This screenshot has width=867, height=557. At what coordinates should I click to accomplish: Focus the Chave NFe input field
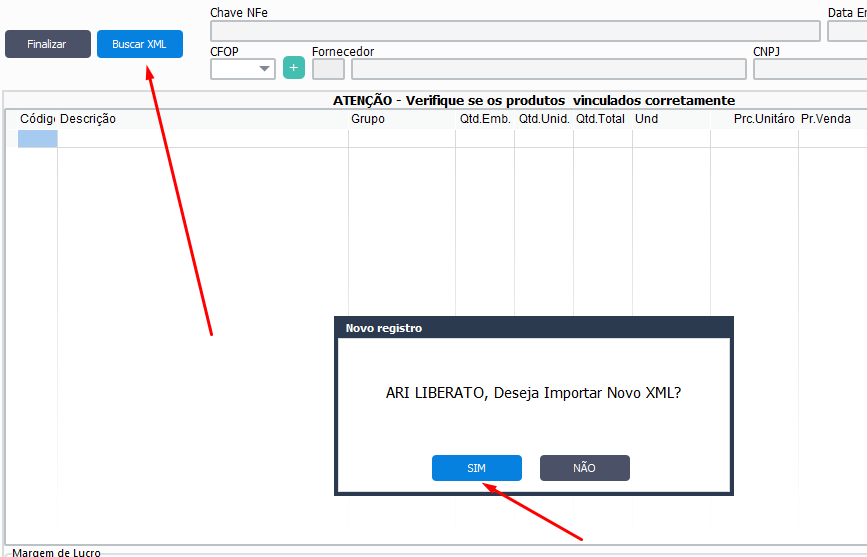515,32
